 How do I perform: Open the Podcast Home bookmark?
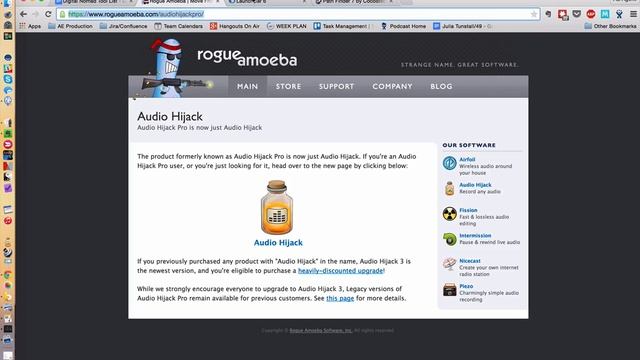[x=403, y=26]
